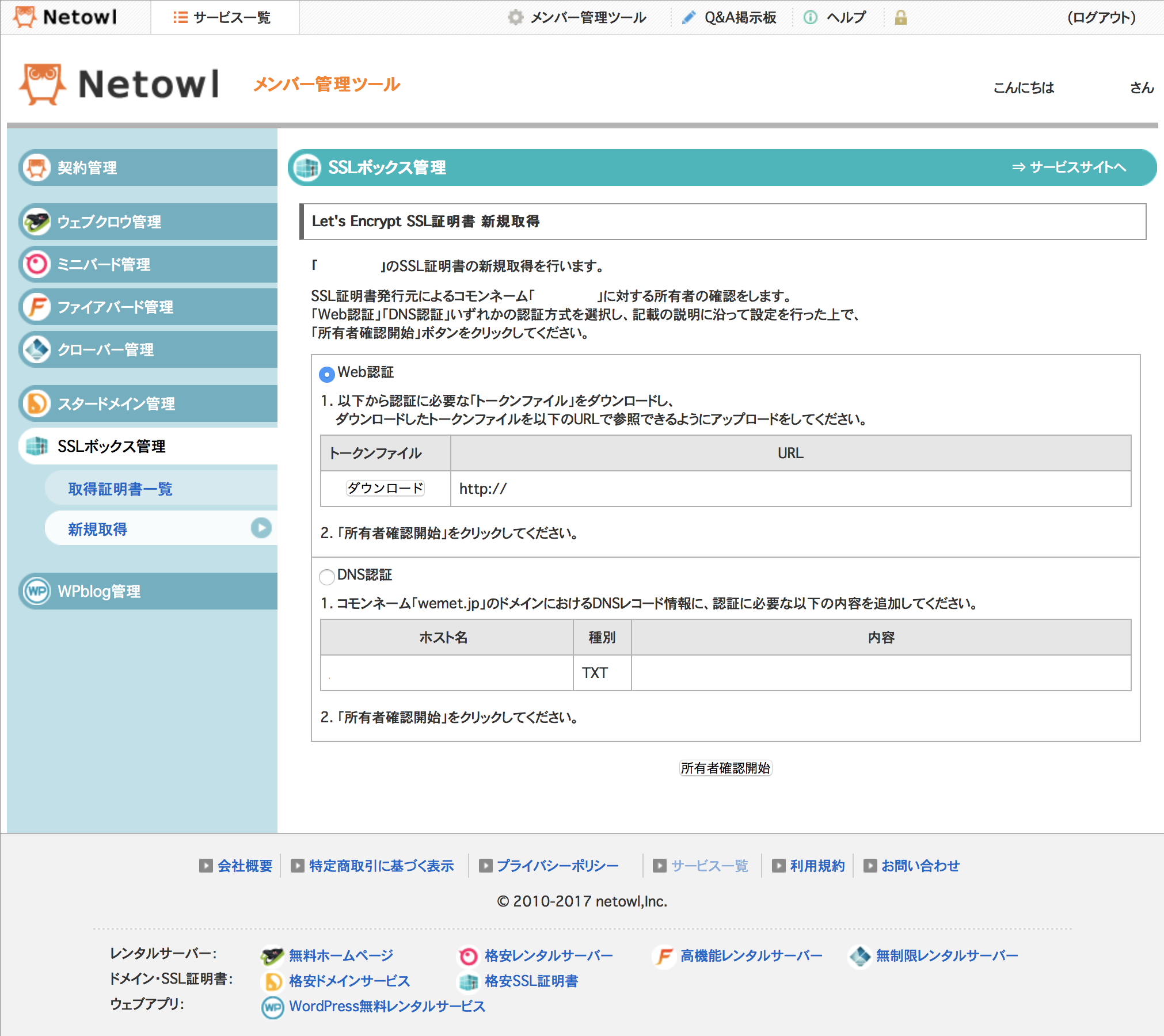
Task: Open the ファイアバード管理 sidebar menu
Action: click(x=148, y=307)
